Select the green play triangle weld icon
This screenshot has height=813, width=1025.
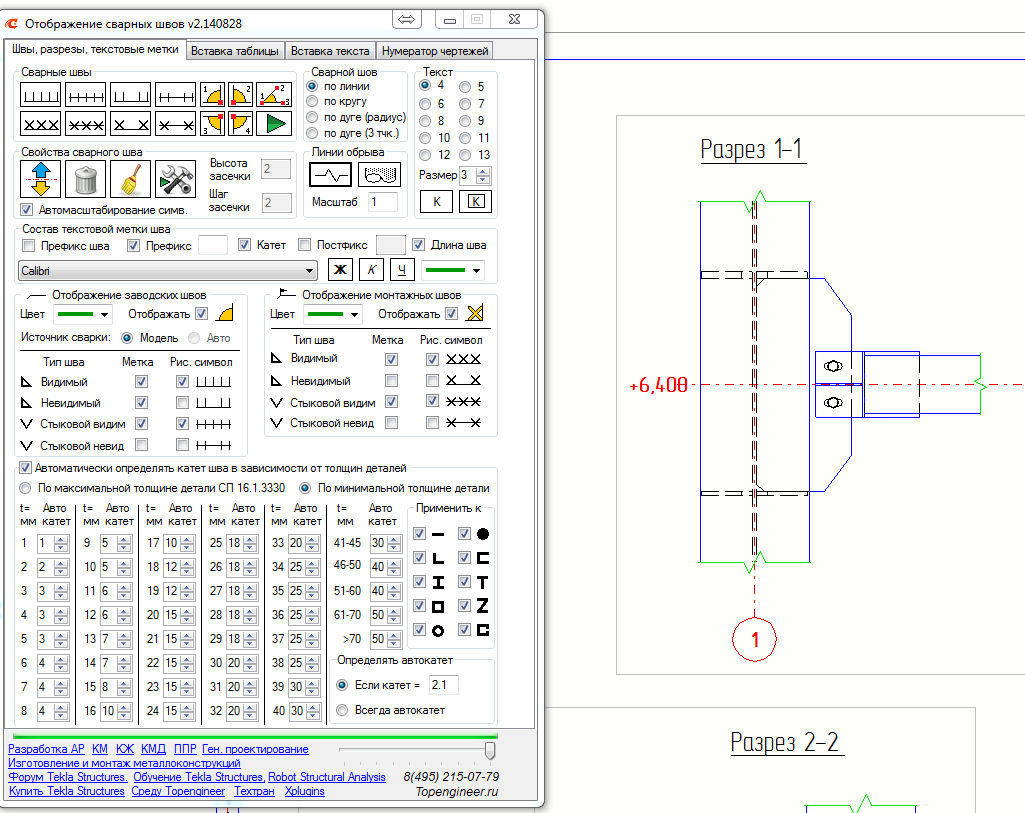[x=274, y=124]
